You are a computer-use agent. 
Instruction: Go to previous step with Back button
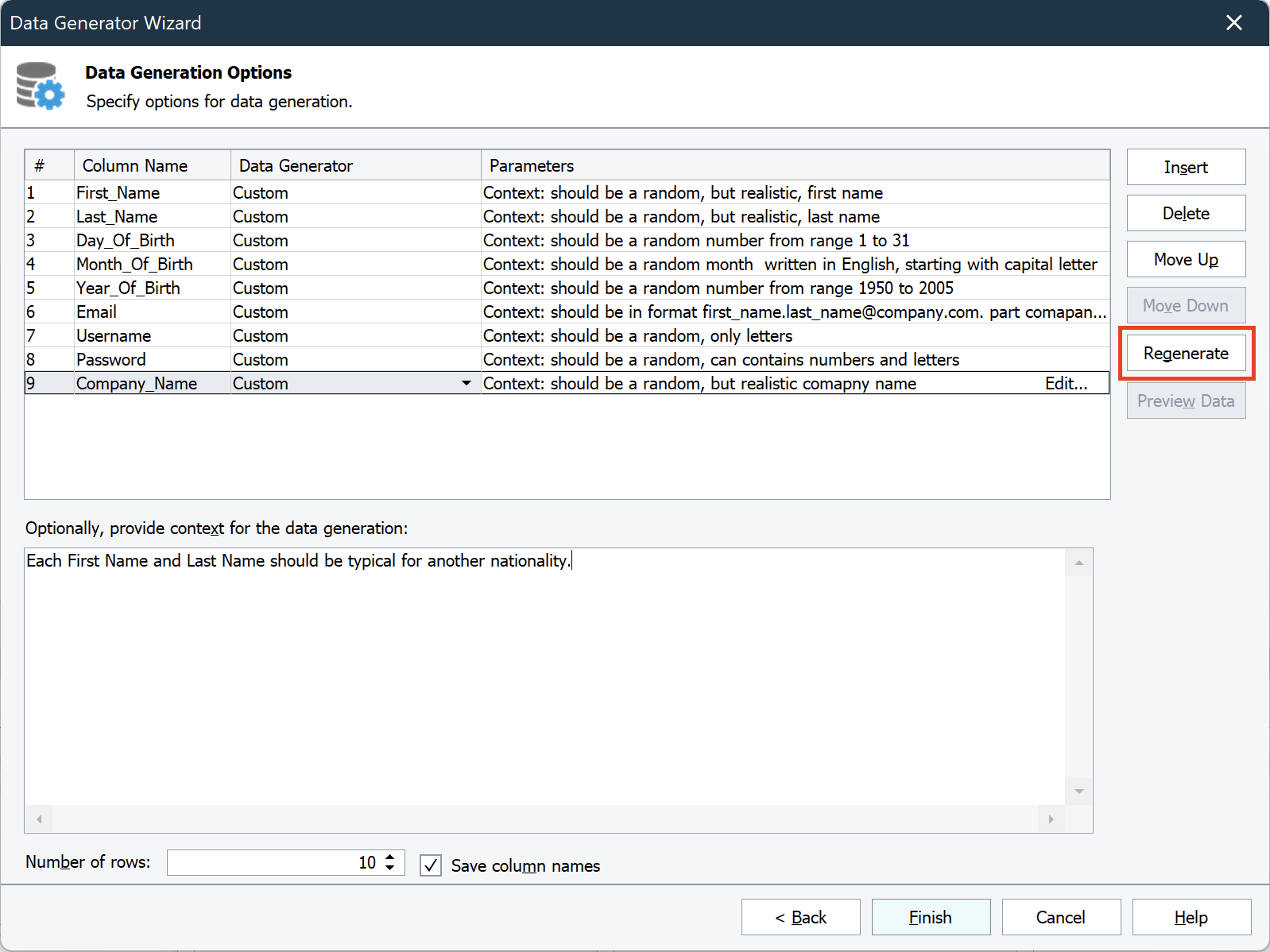[800, 918]
